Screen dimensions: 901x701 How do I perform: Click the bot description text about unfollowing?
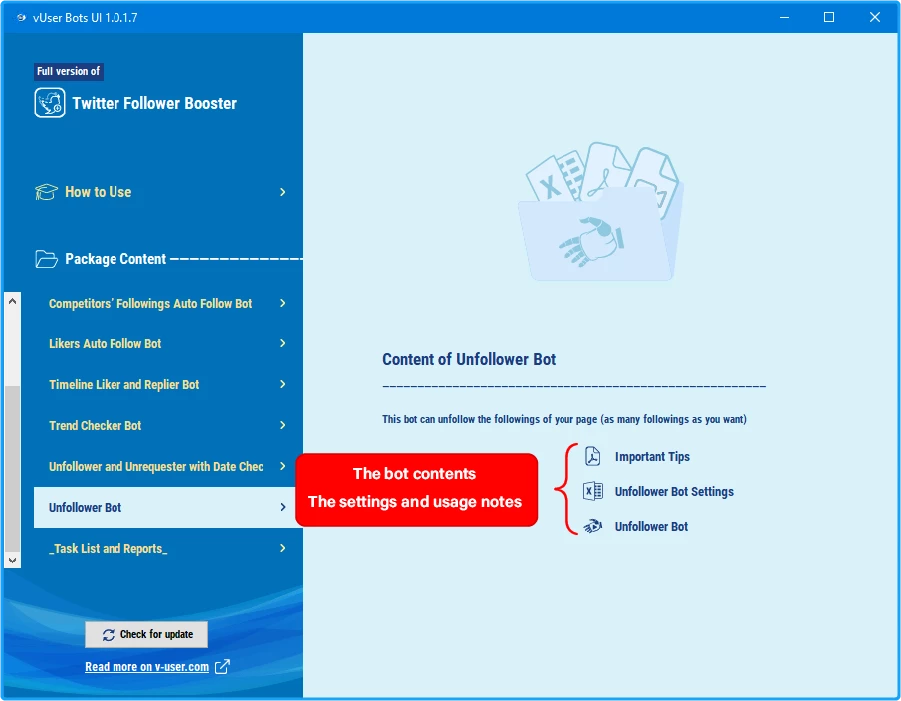coord(564,419)
